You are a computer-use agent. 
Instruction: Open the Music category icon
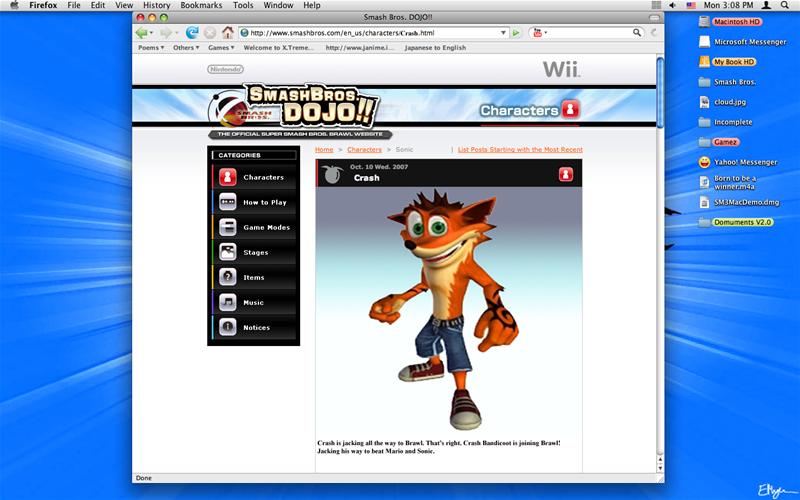click(x=228, y=302)
